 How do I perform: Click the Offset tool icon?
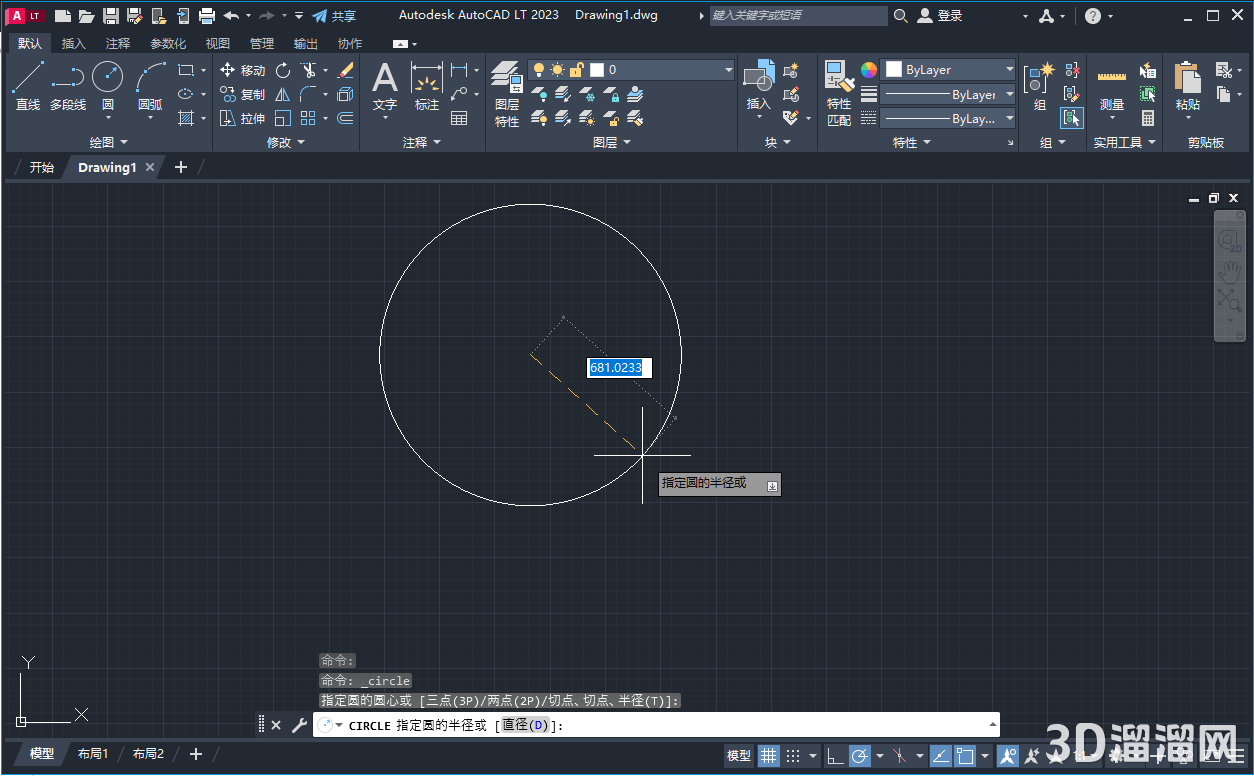click(346, 118)
